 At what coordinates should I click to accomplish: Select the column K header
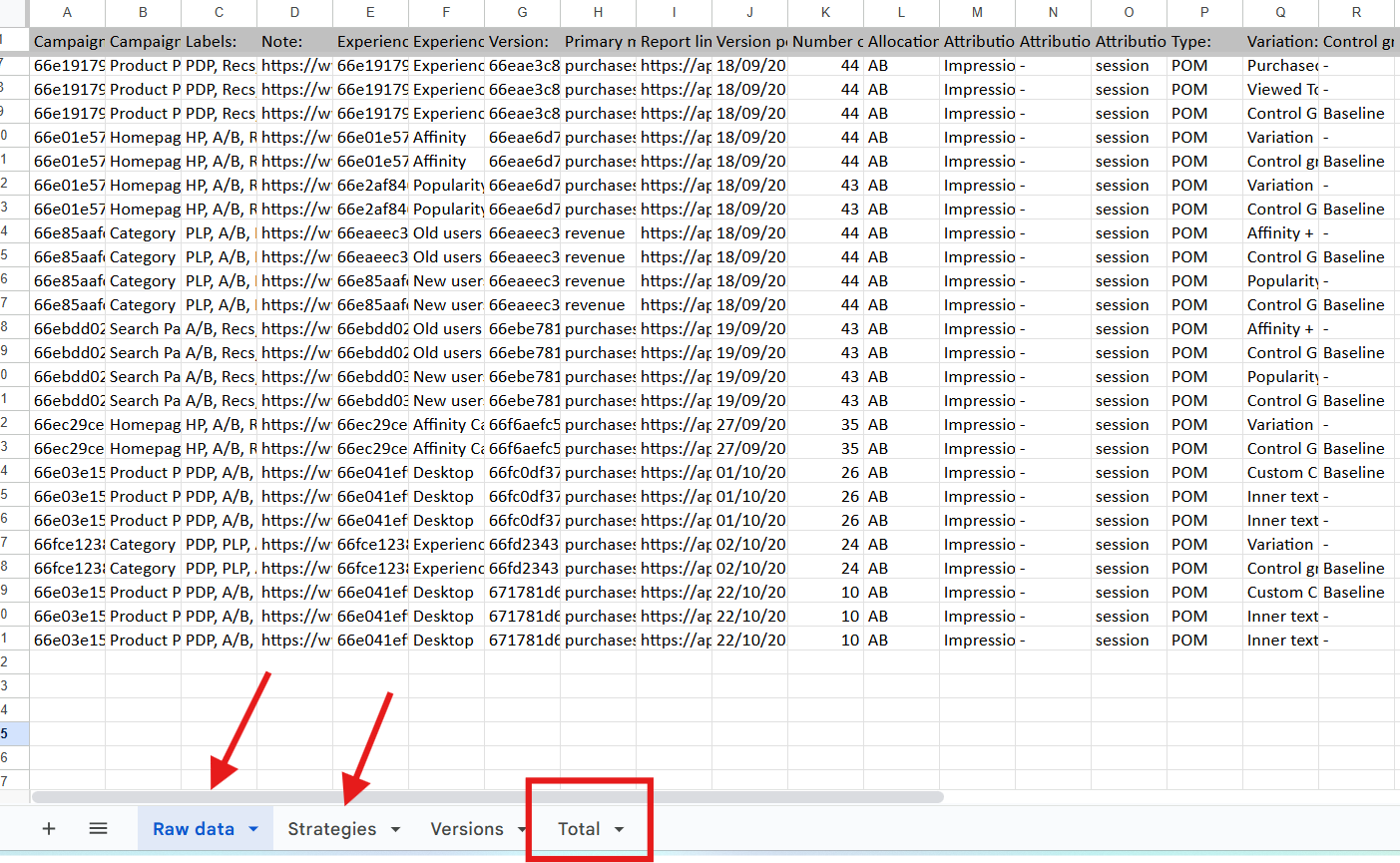click(x=825, y=12)
